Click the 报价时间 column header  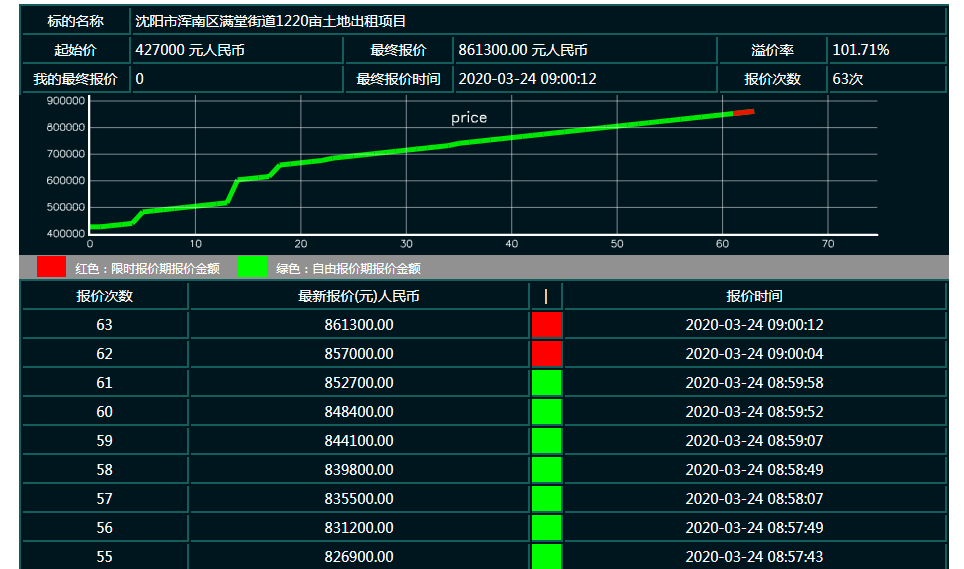754,296
